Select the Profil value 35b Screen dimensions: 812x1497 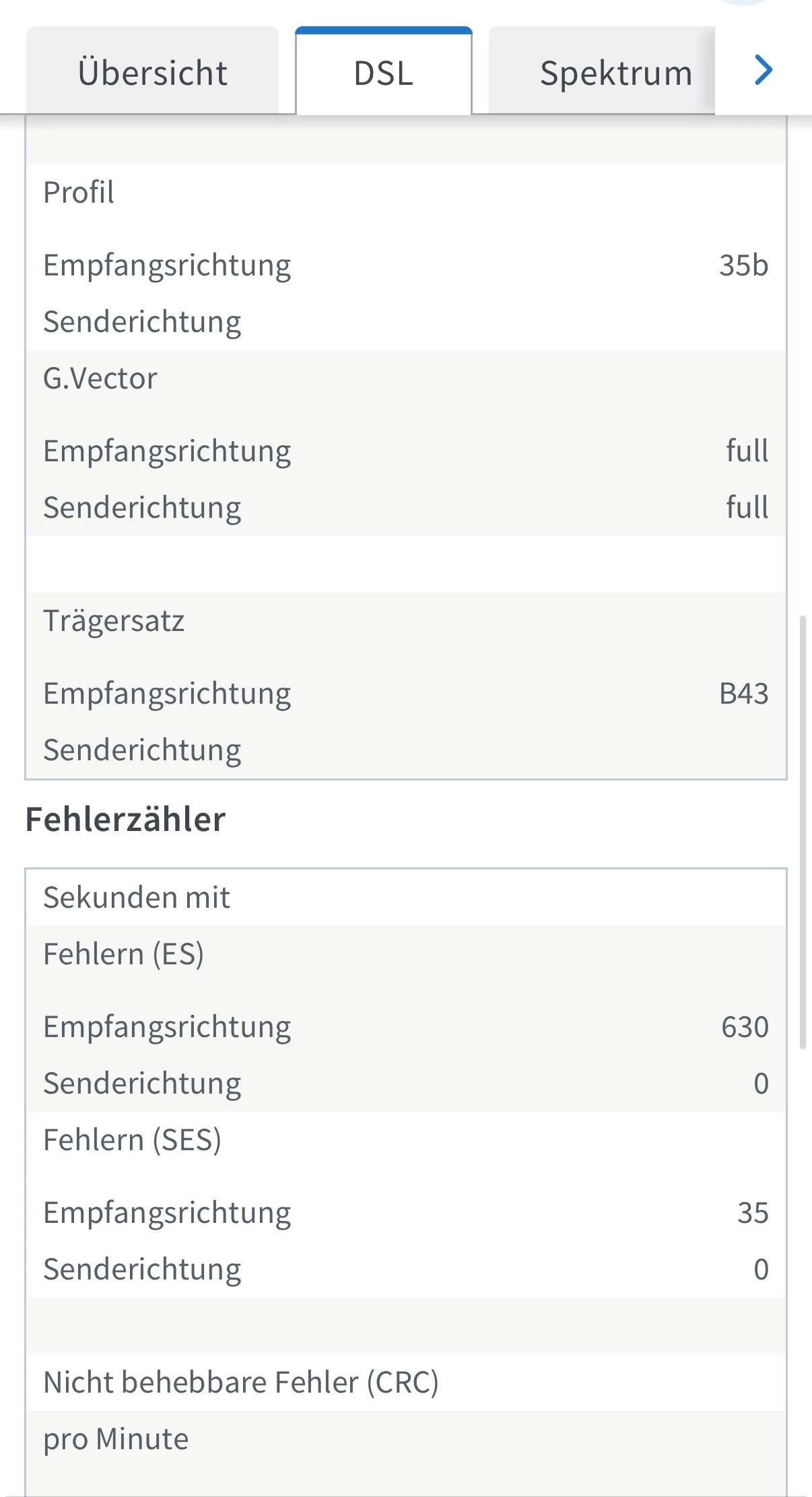[743, 265]
